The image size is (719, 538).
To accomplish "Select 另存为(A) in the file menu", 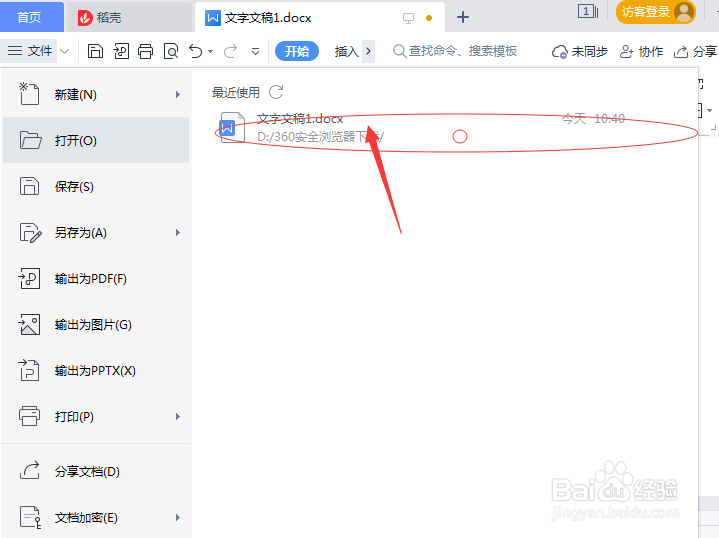I will [x=96, y=233].
